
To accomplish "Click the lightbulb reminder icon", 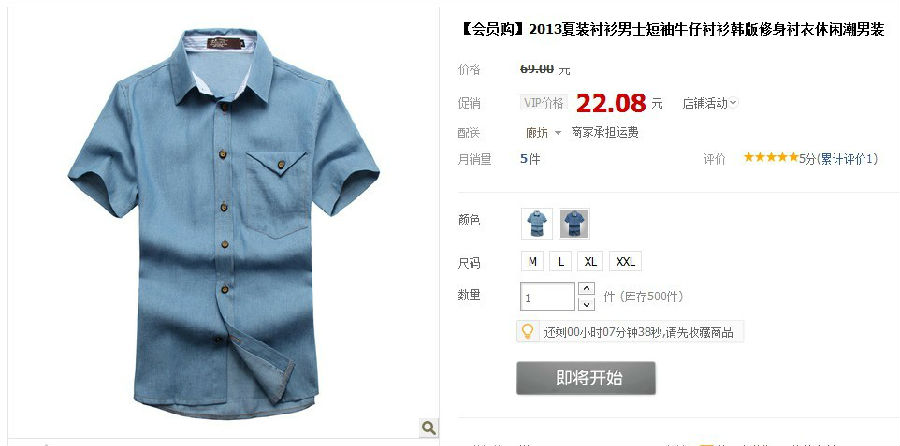I will pos(527,332).
